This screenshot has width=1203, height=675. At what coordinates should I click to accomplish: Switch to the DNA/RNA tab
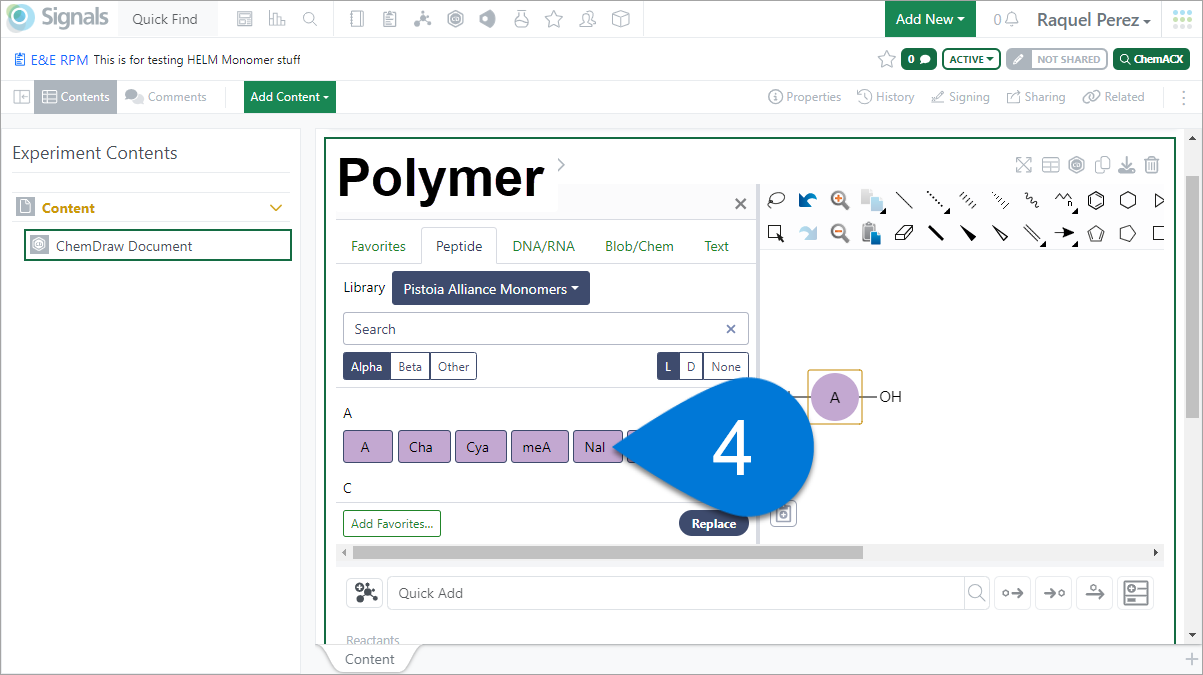tap(543, 246)
